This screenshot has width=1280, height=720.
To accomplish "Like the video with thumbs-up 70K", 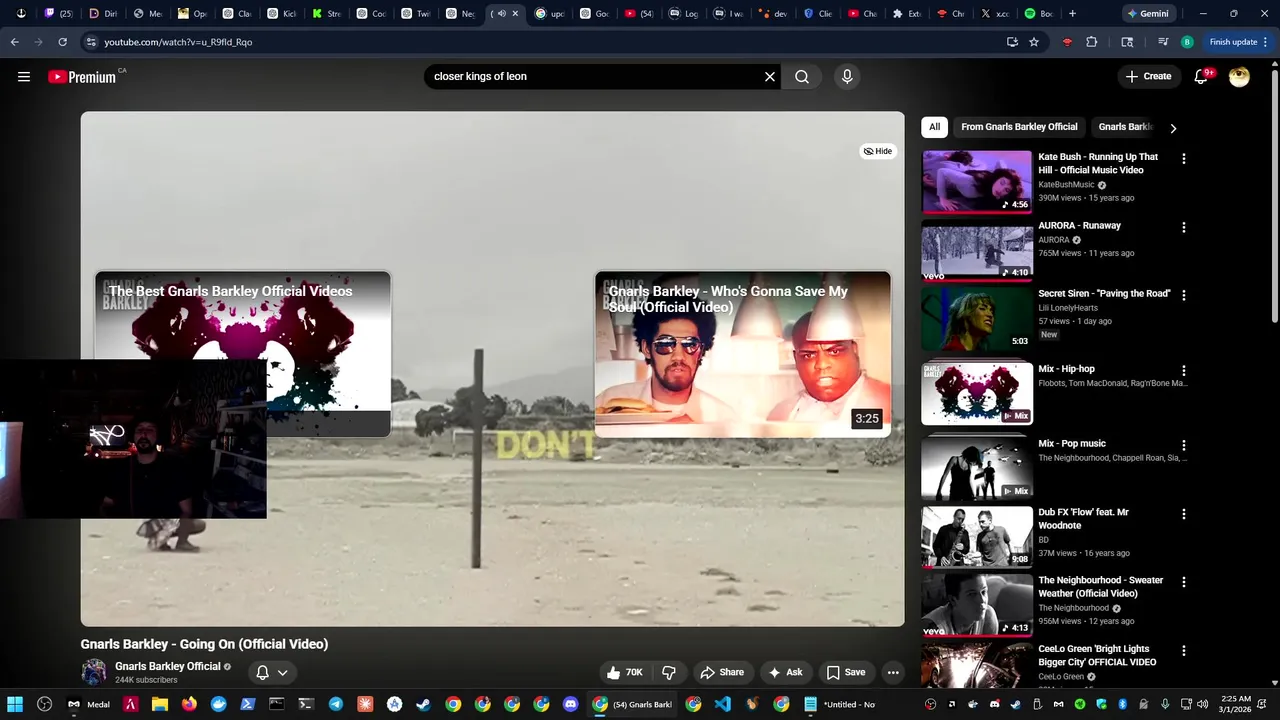I will [x=624, y=672].
